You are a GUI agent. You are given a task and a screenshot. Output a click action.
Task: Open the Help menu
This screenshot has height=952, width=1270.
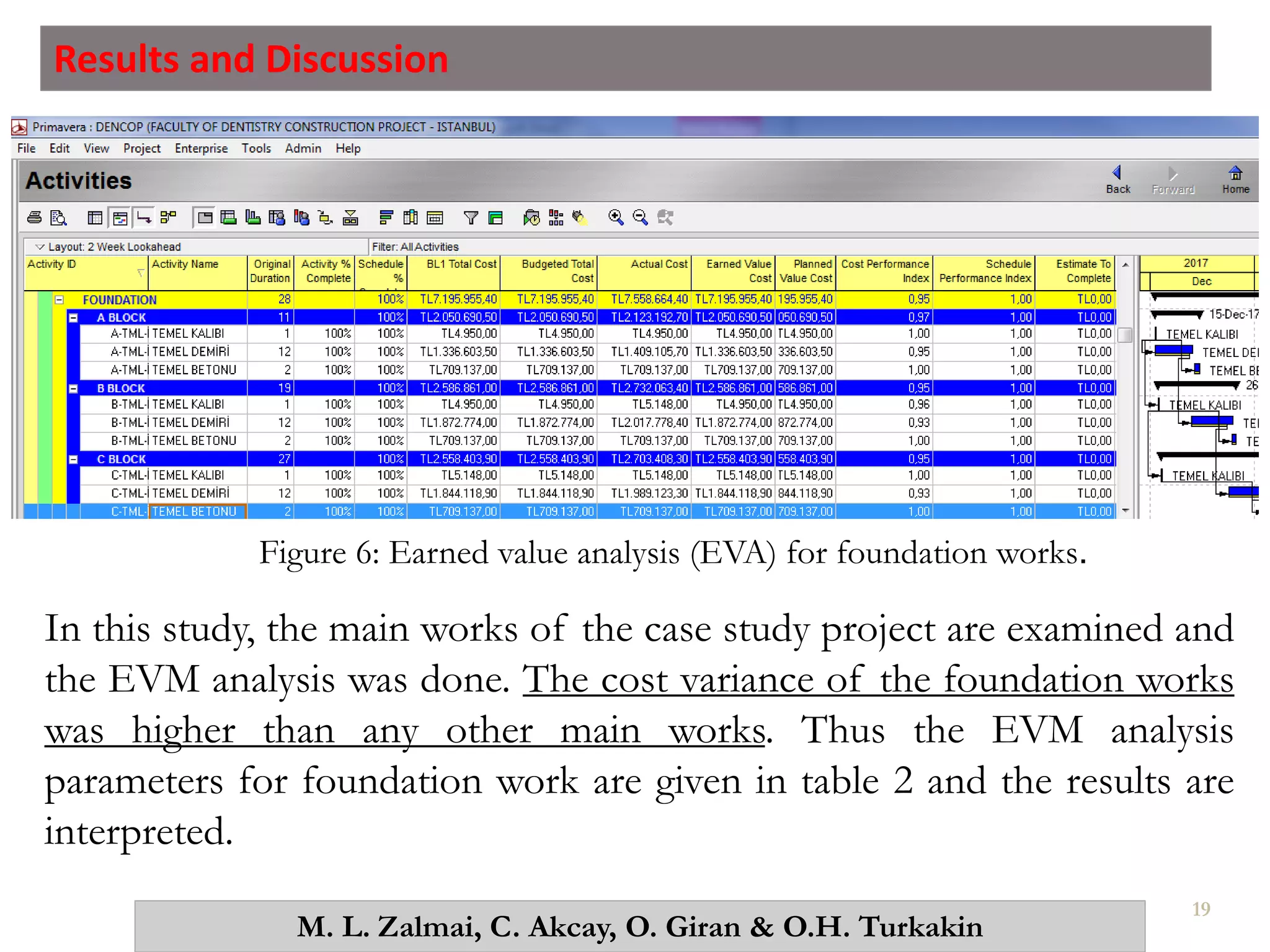[x=348, y=149]
